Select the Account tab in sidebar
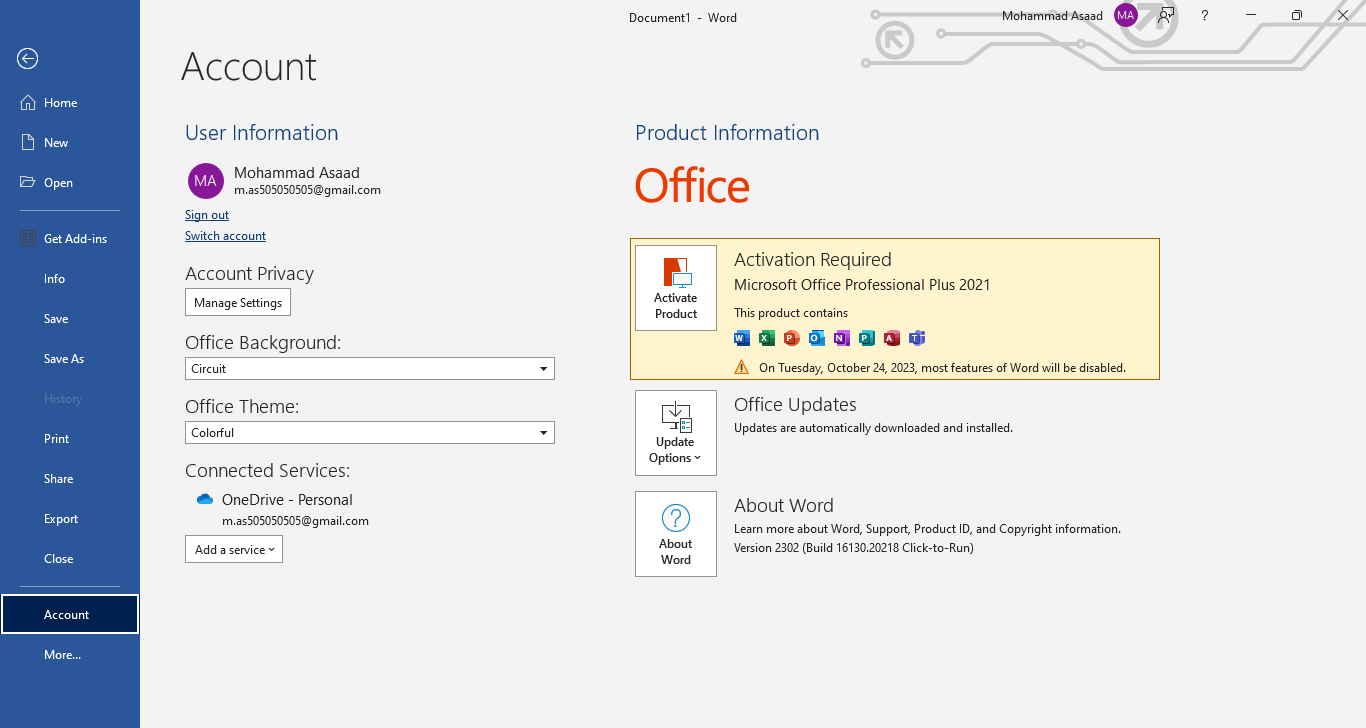Screen dimensions: 1366x728 pos(70,615)
